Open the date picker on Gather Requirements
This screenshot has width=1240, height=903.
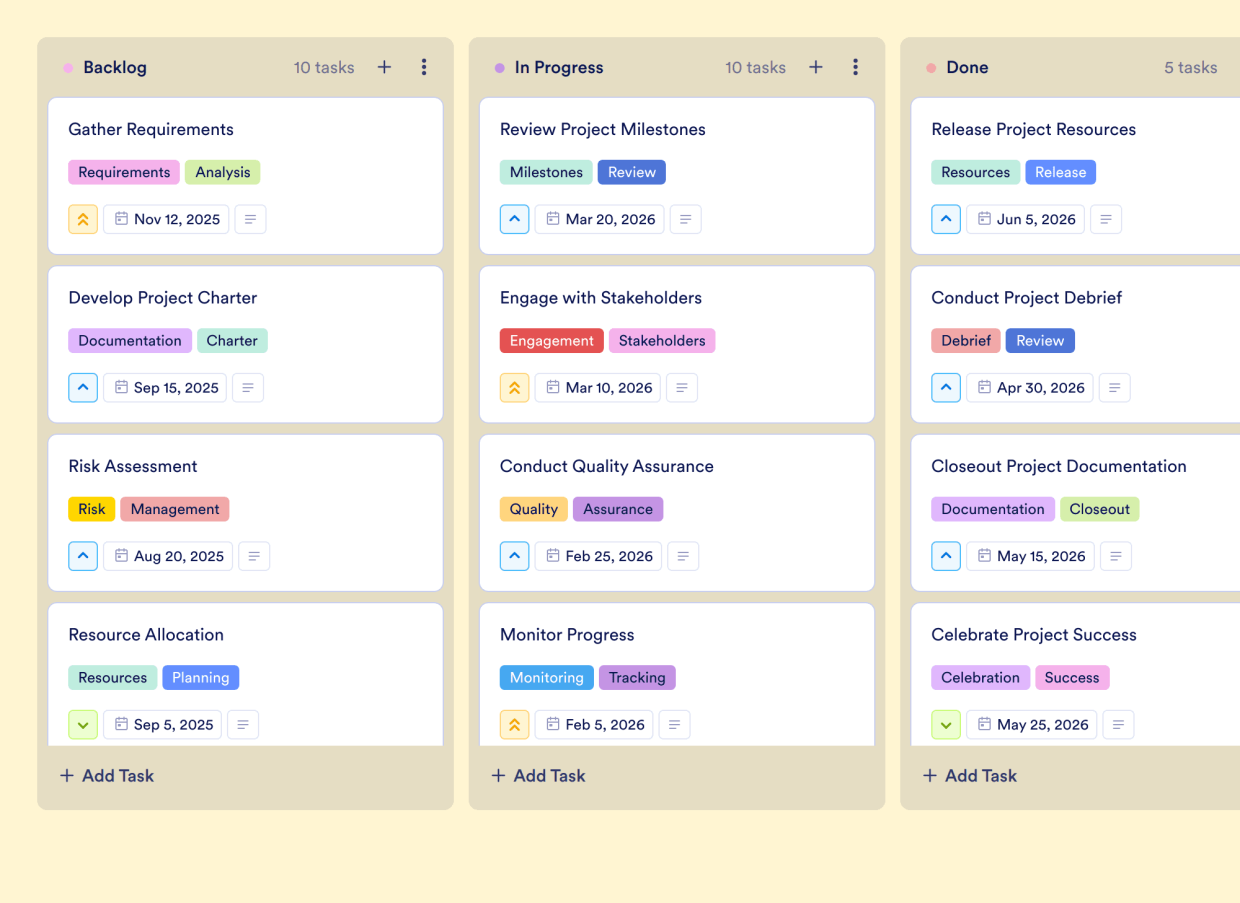pos(166,219)
